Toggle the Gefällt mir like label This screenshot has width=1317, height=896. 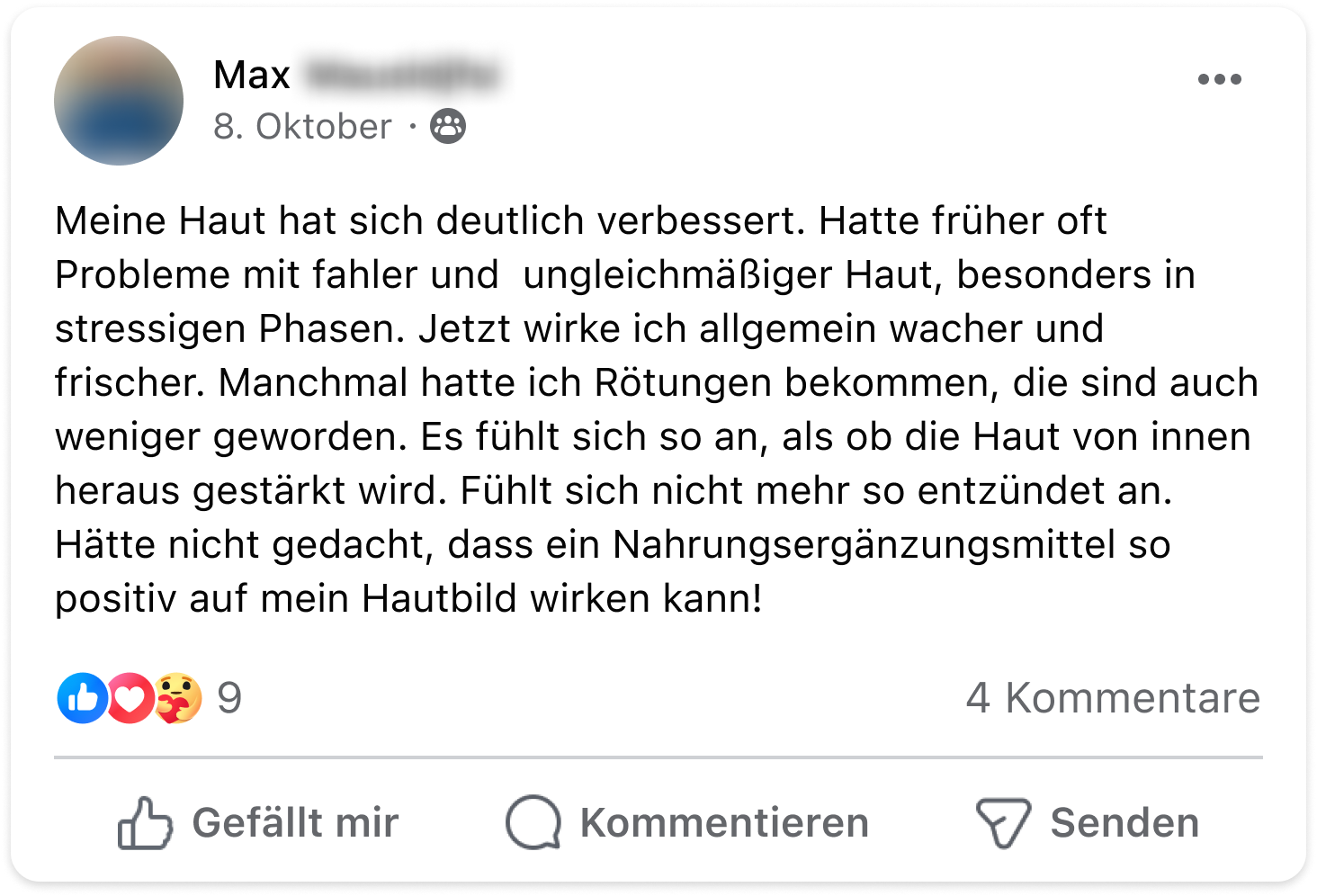[295, 823]
